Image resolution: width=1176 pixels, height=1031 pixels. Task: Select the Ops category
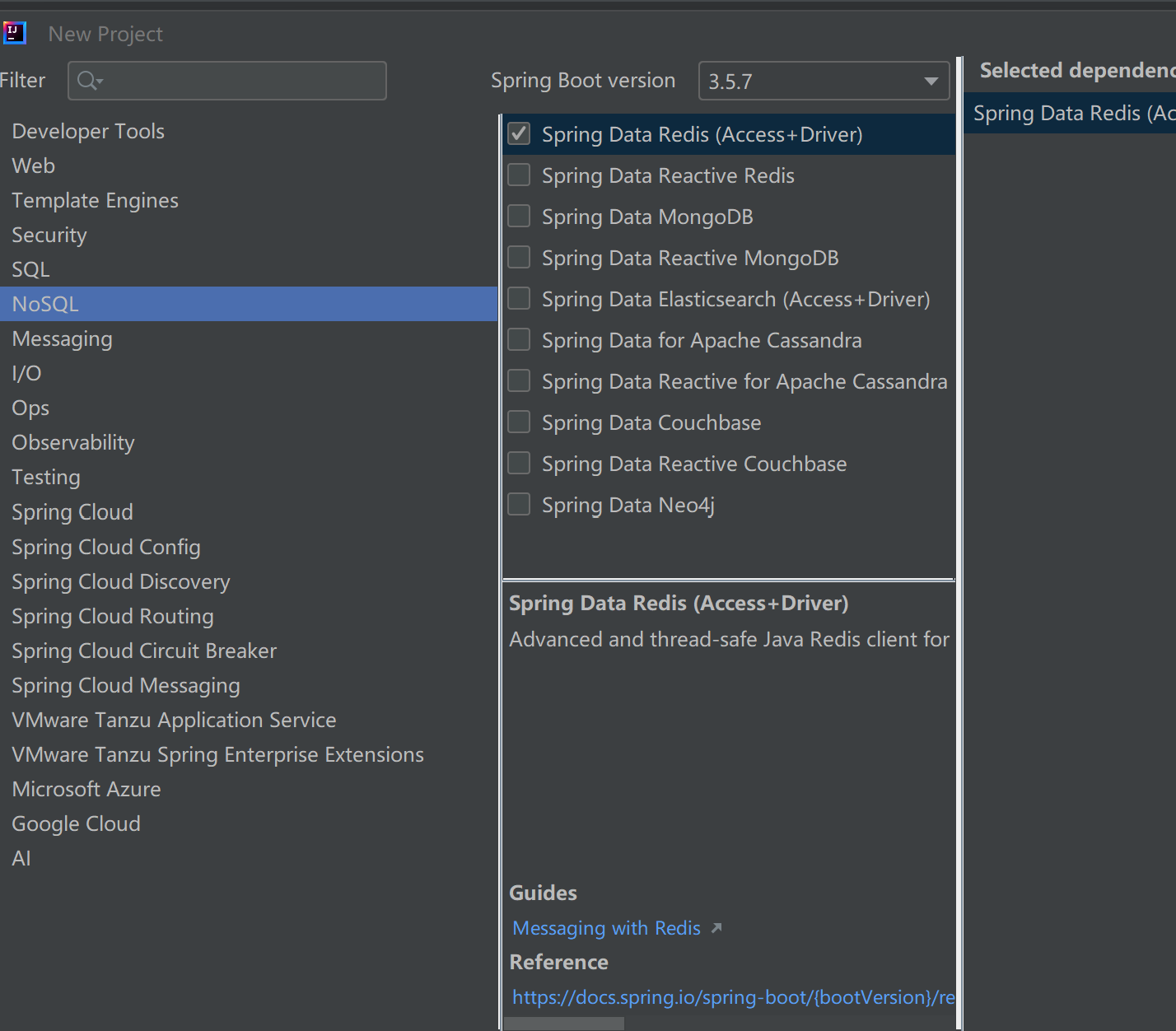(249, 408)
